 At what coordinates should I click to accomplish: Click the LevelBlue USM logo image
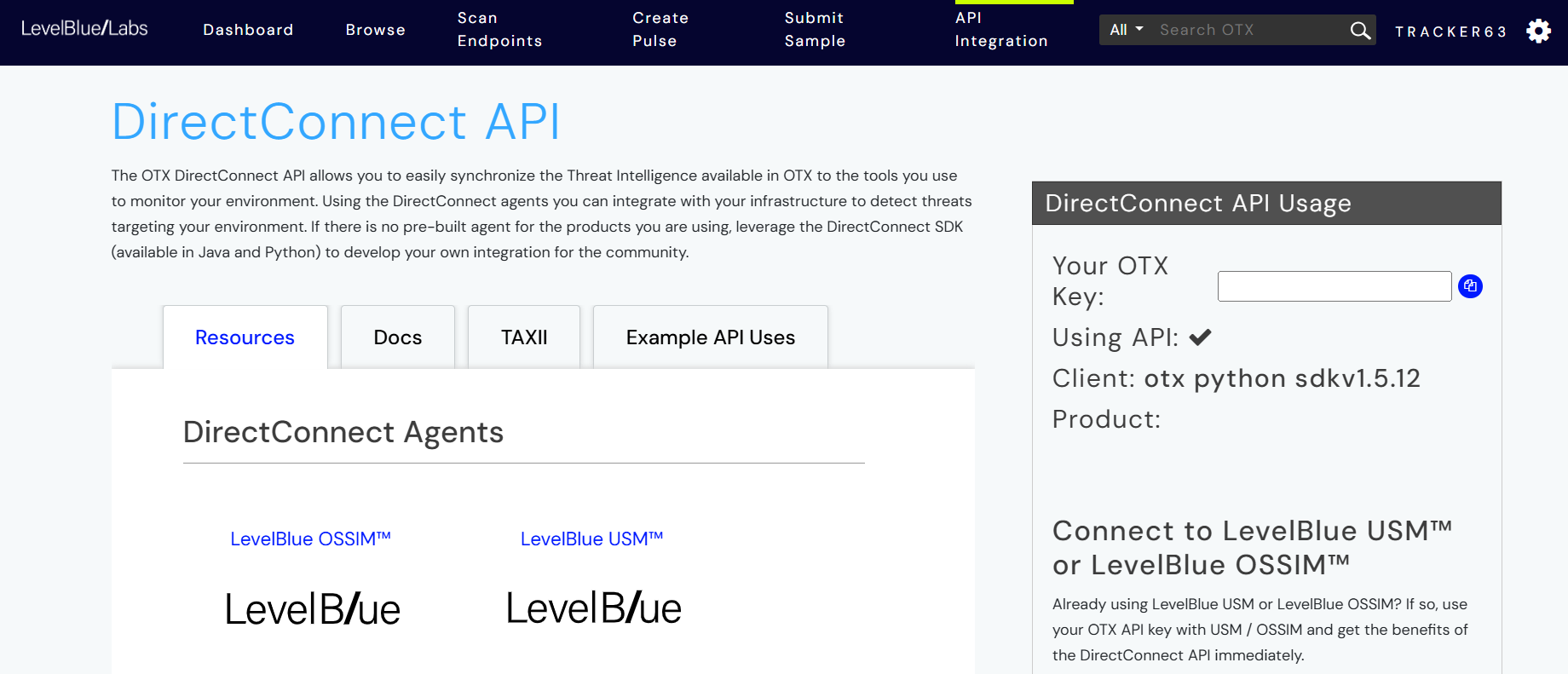593,608
